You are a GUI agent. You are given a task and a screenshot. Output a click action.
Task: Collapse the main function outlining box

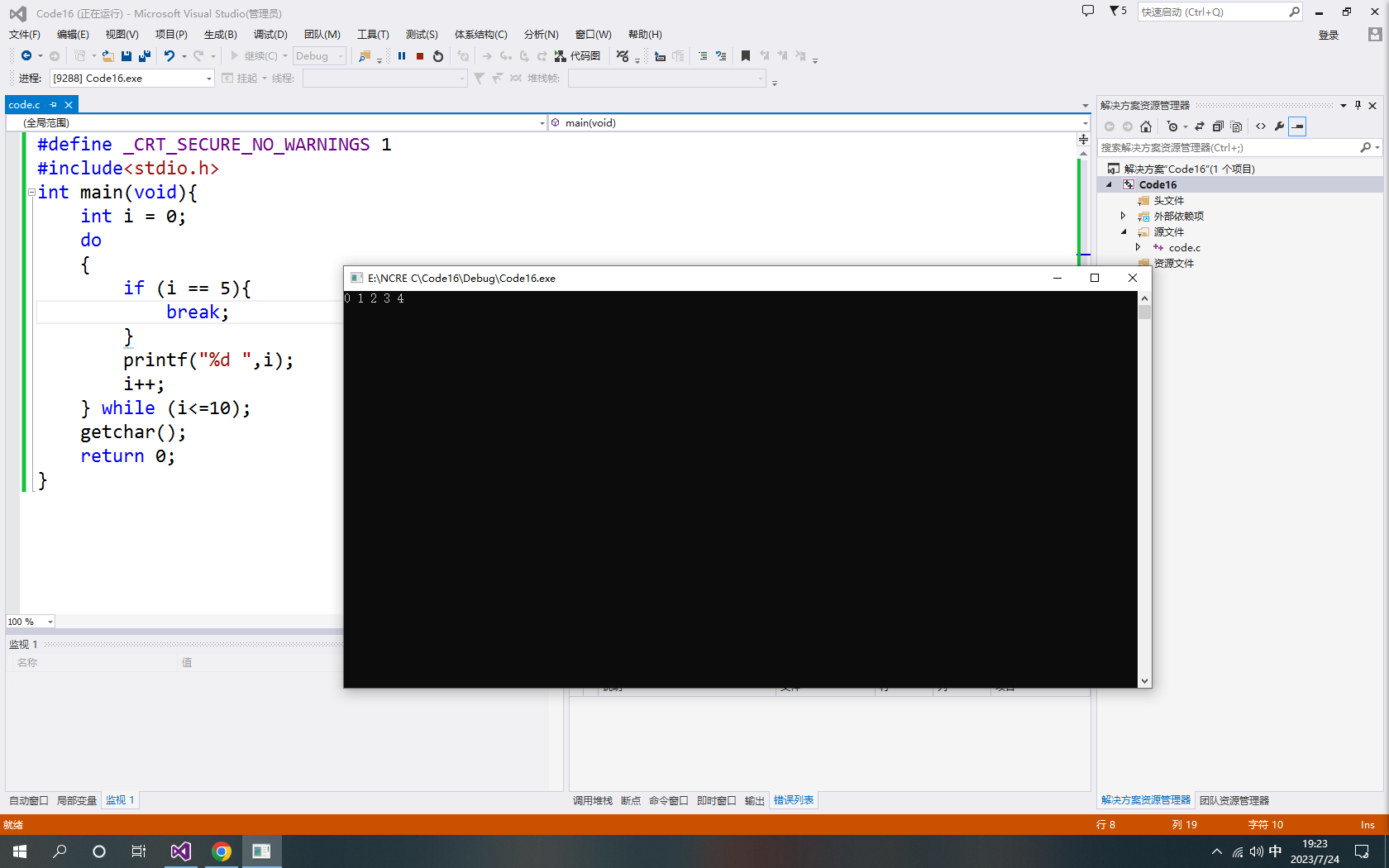click(31, 193)
